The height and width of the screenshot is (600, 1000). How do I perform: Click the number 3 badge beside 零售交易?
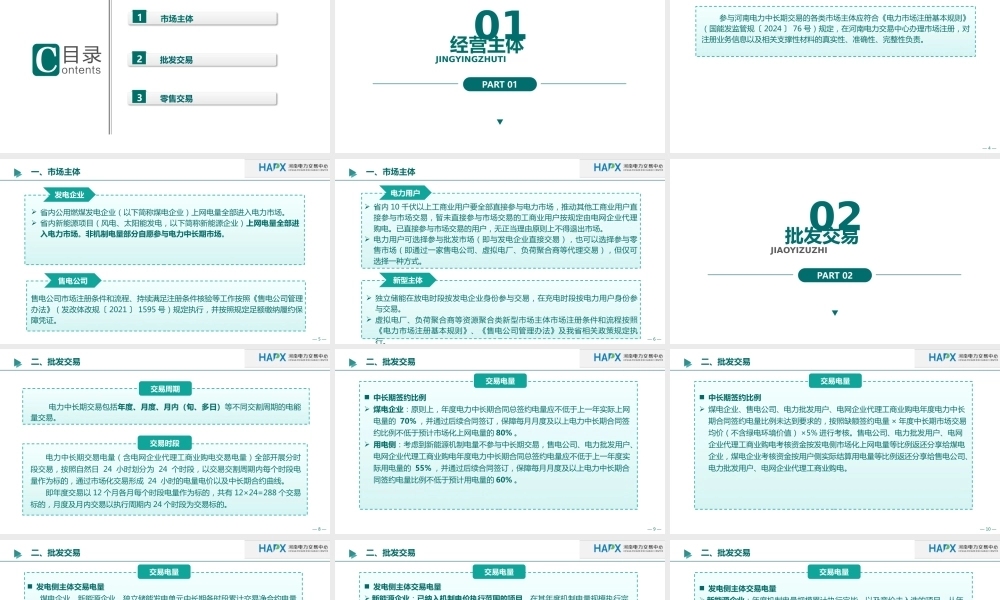click(139, 97)
